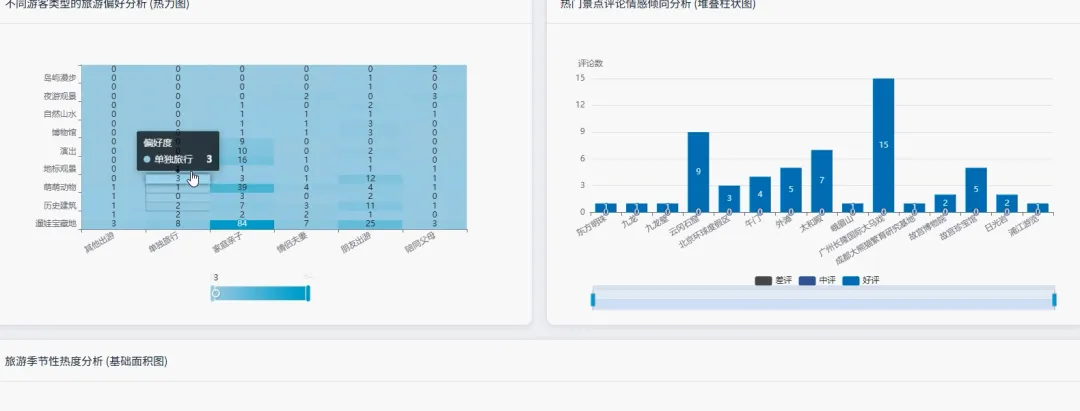The height and width of the screenshot is (411, 1080).
Task: Click the heatmap cell showing 10
Action: (x=242, y=151)
